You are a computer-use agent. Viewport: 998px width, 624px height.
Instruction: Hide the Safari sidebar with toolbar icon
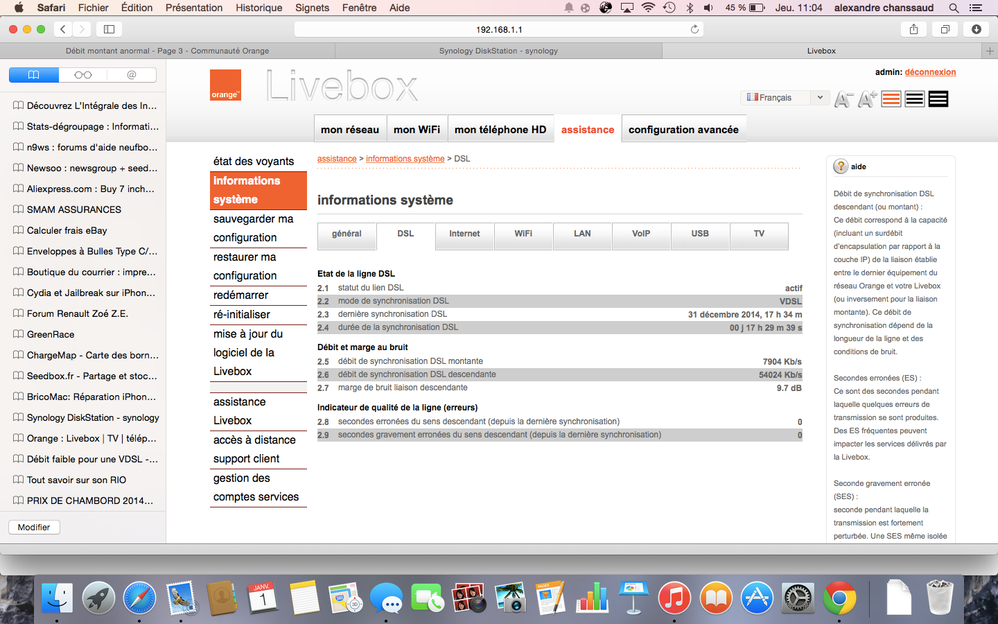pos(109,30)
